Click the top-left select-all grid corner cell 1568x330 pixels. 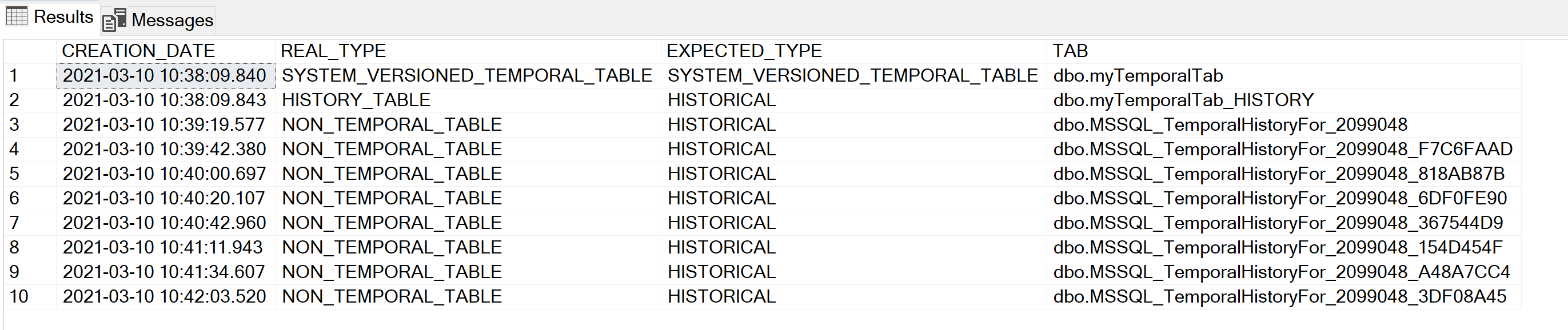pyautogui.click(x=29, y=51)
